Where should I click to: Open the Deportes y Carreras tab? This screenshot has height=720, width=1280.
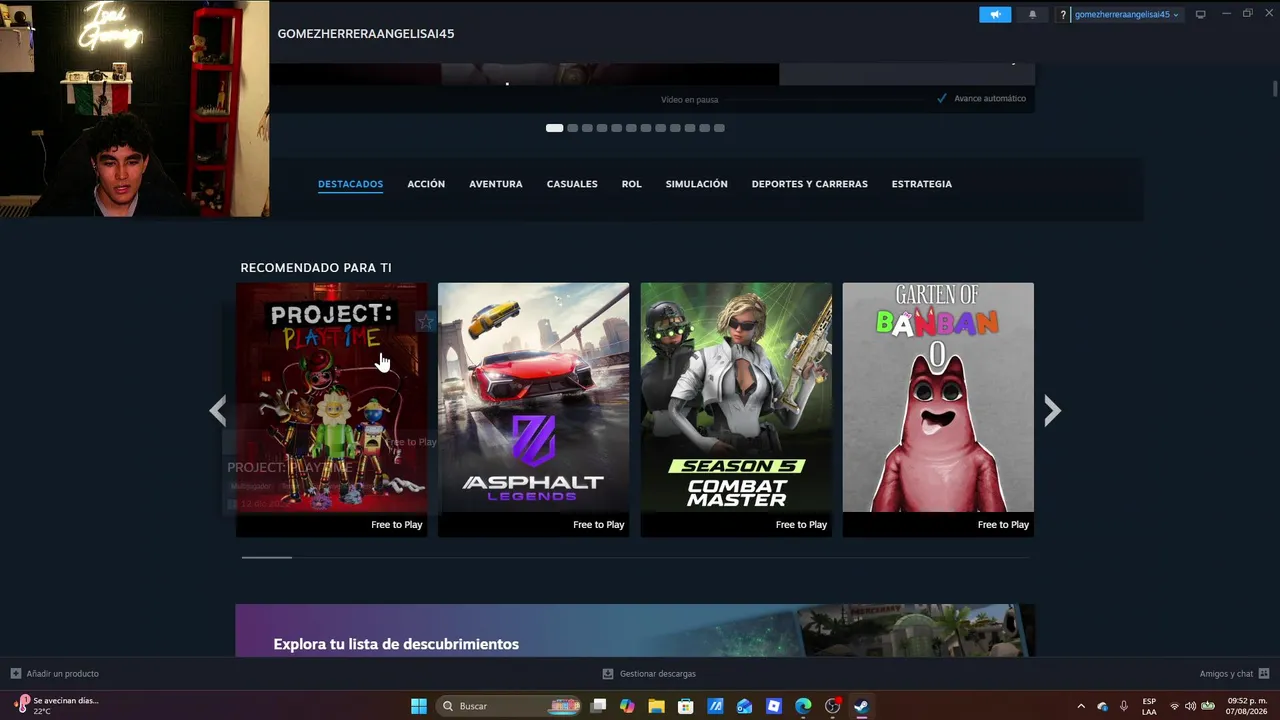coord(810,184)
